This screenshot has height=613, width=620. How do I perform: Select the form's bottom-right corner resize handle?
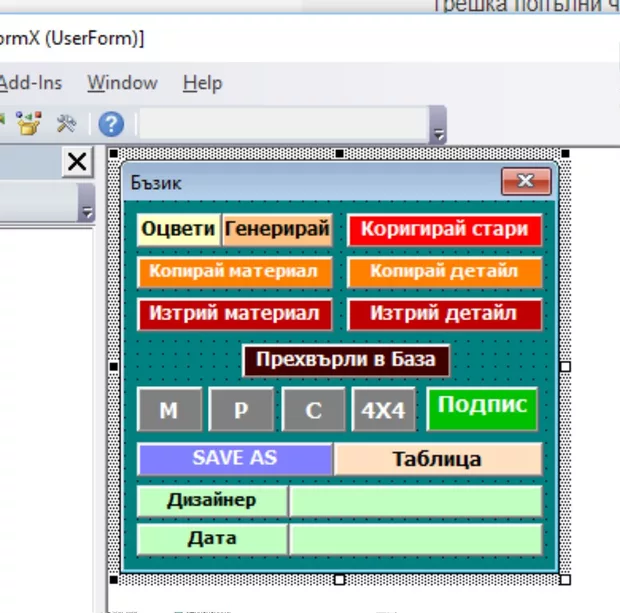tap(565, 580)
